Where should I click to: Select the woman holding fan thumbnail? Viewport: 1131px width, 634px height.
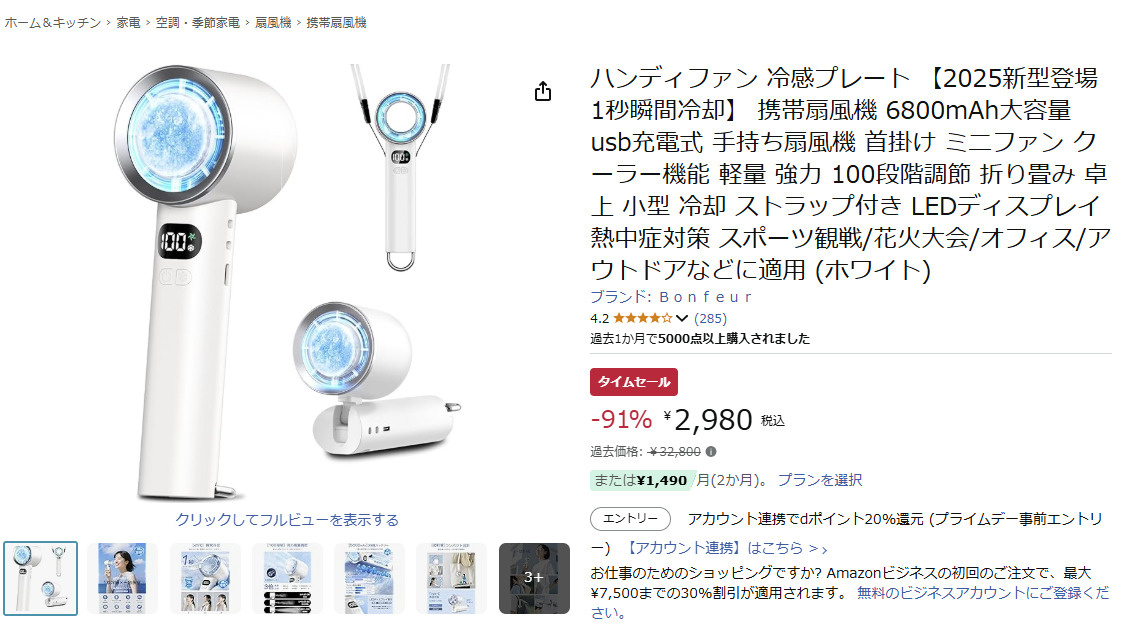122,578
